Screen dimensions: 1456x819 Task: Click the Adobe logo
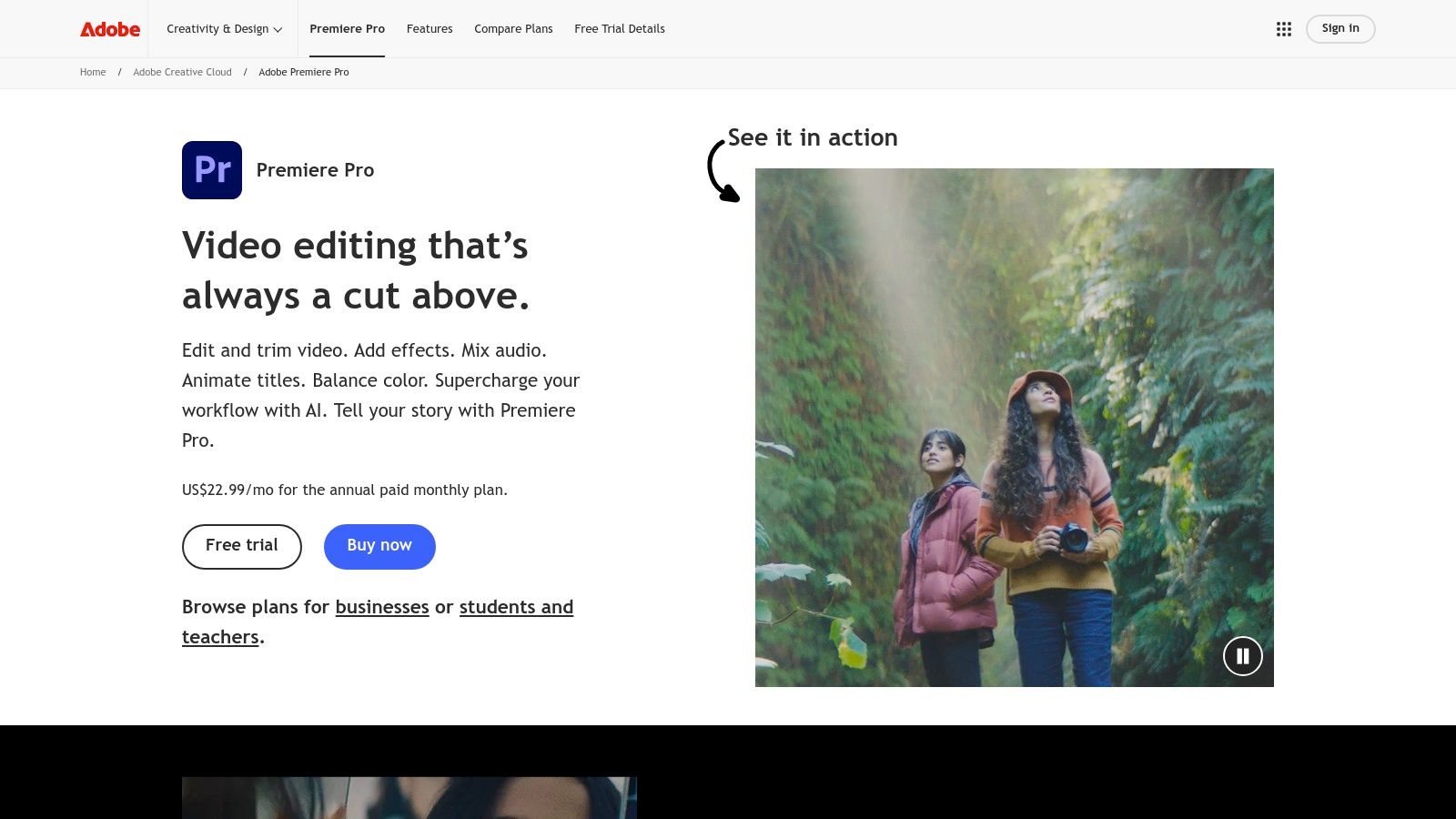click(110, 29)
